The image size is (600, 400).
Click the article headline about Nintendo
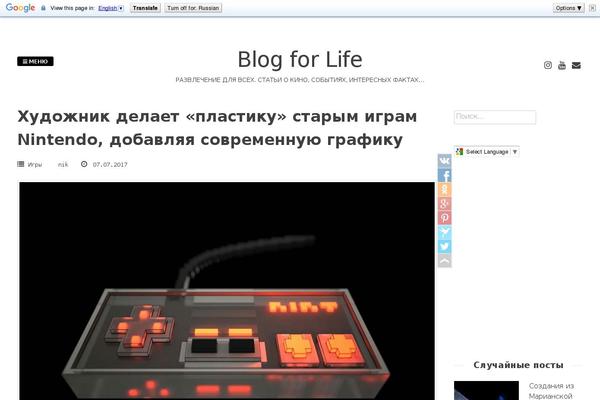(x=217, y=128)
